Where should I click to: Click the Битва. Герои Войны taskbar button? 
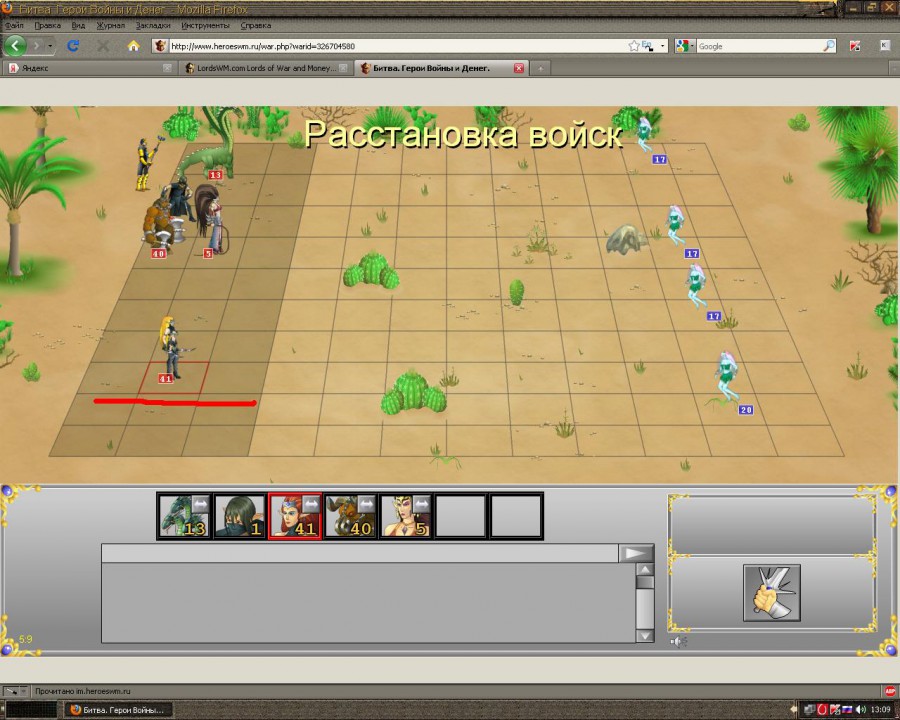point(119,710)
